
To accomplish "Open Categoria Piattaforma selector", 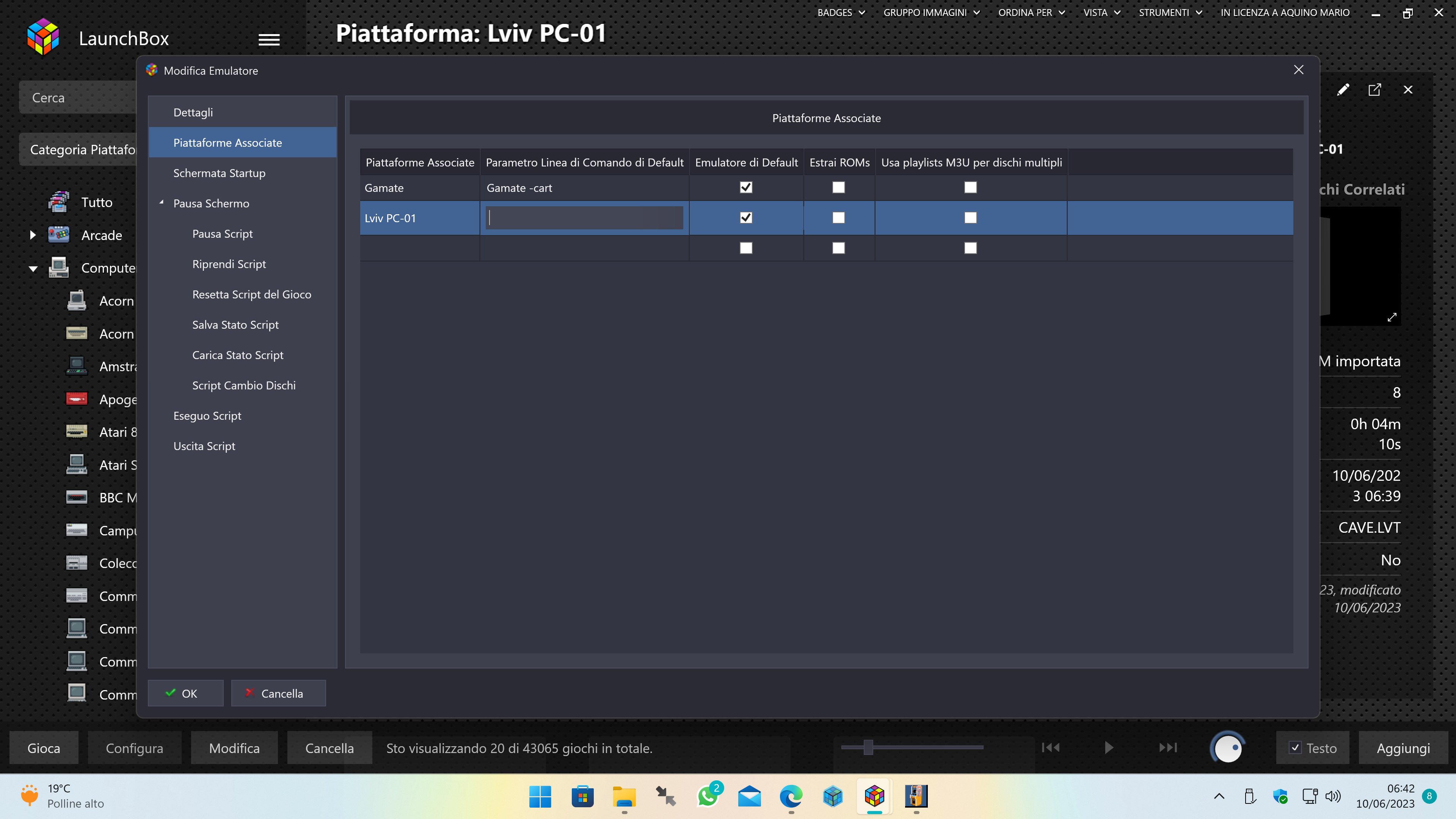I will [x=78, y=149].
